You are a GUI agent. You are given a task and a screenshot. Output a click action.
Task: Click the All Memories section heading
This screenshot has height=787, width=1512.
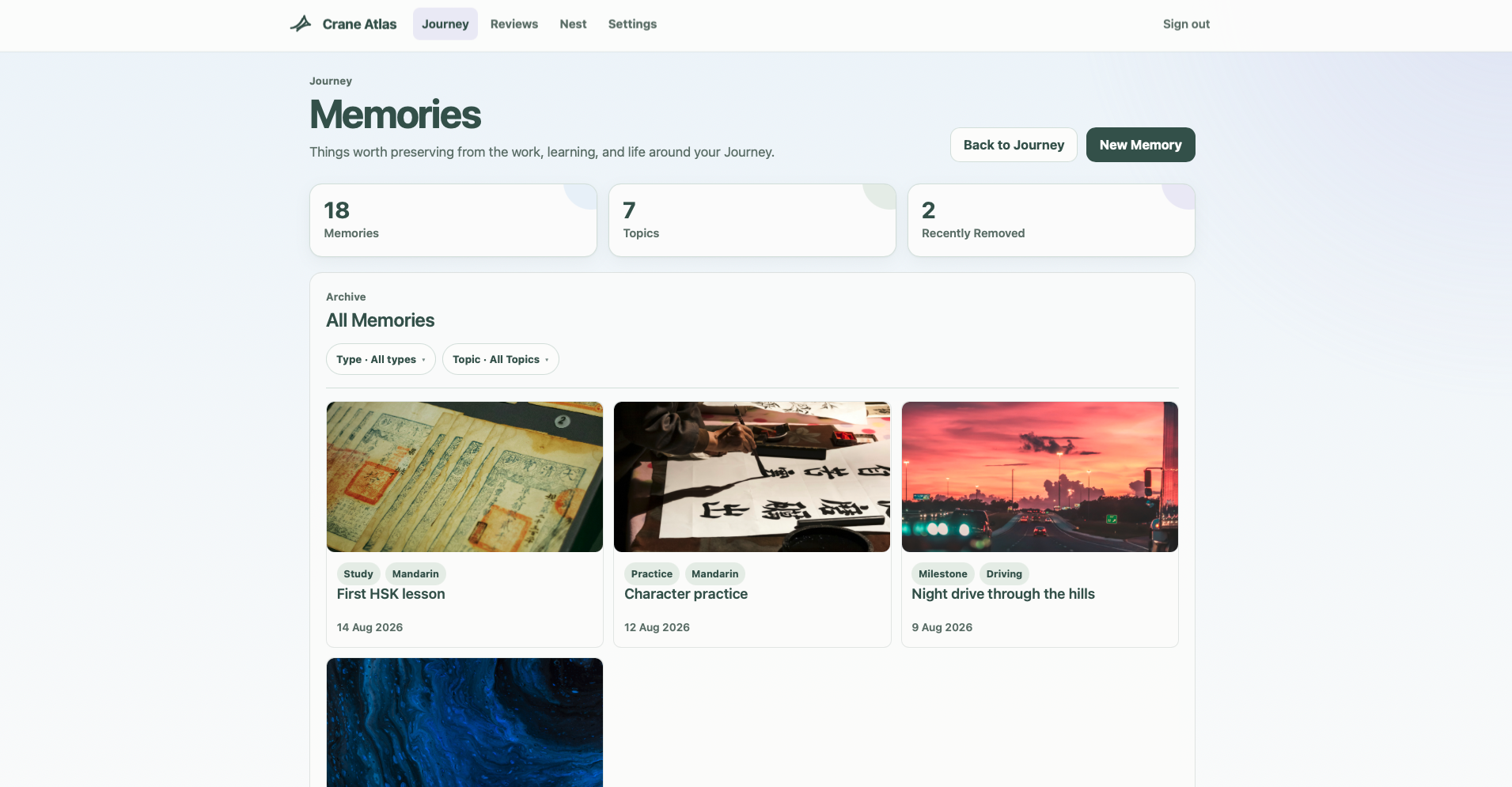381,320
